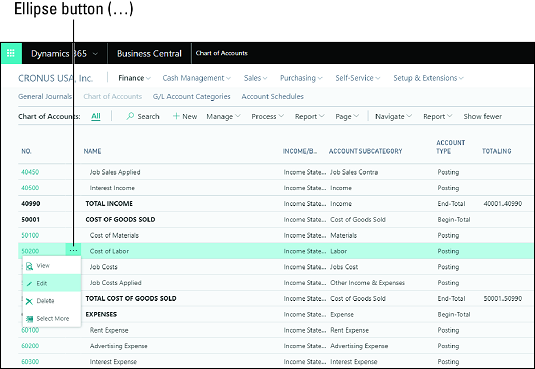Sort by TOTALING column header
535x369 pixels.
(496, 151)
